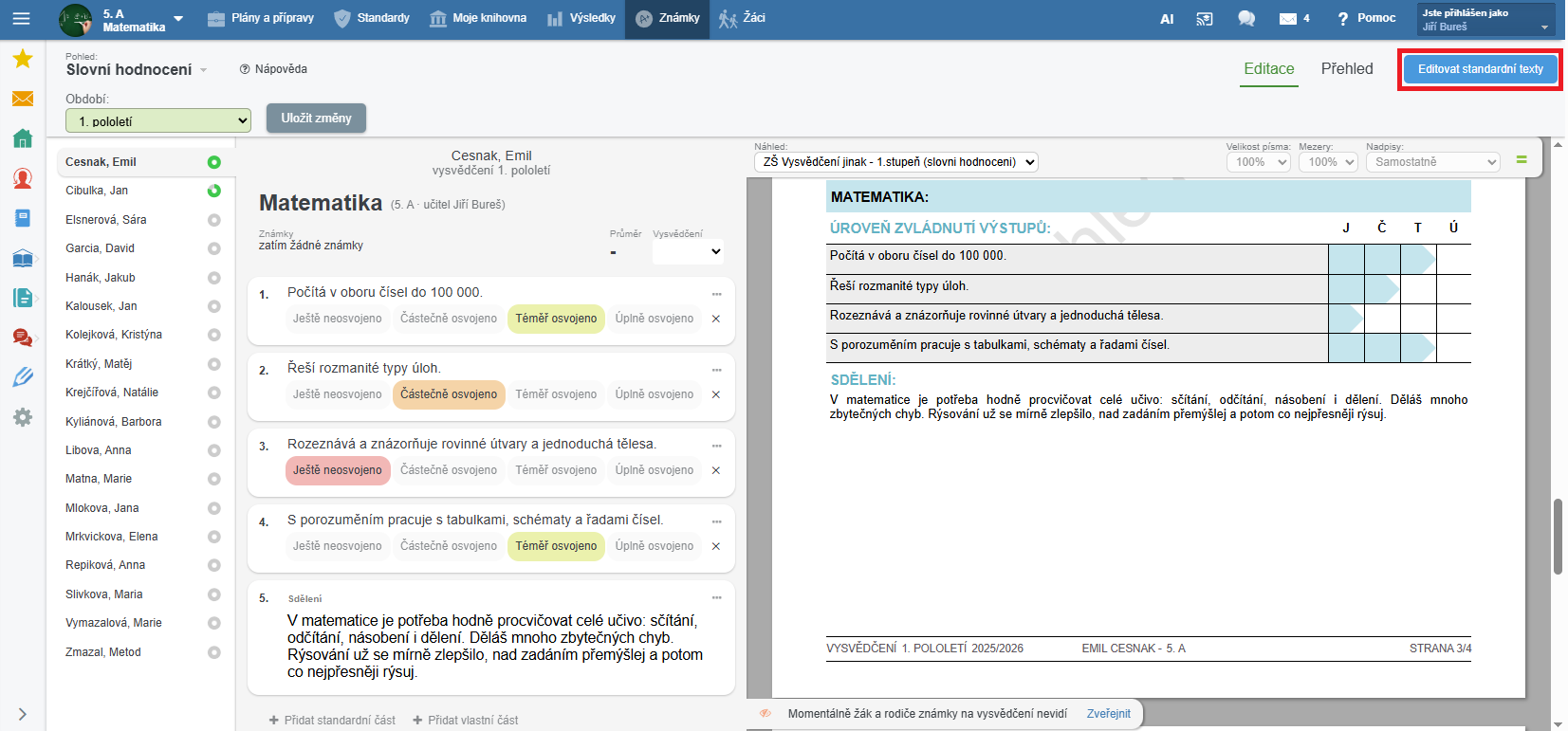The height and width of the screenshot is (731, 1568).
Task: Open the Výsledky menu item
Action: pyautogui.click(x=581, y=19)
